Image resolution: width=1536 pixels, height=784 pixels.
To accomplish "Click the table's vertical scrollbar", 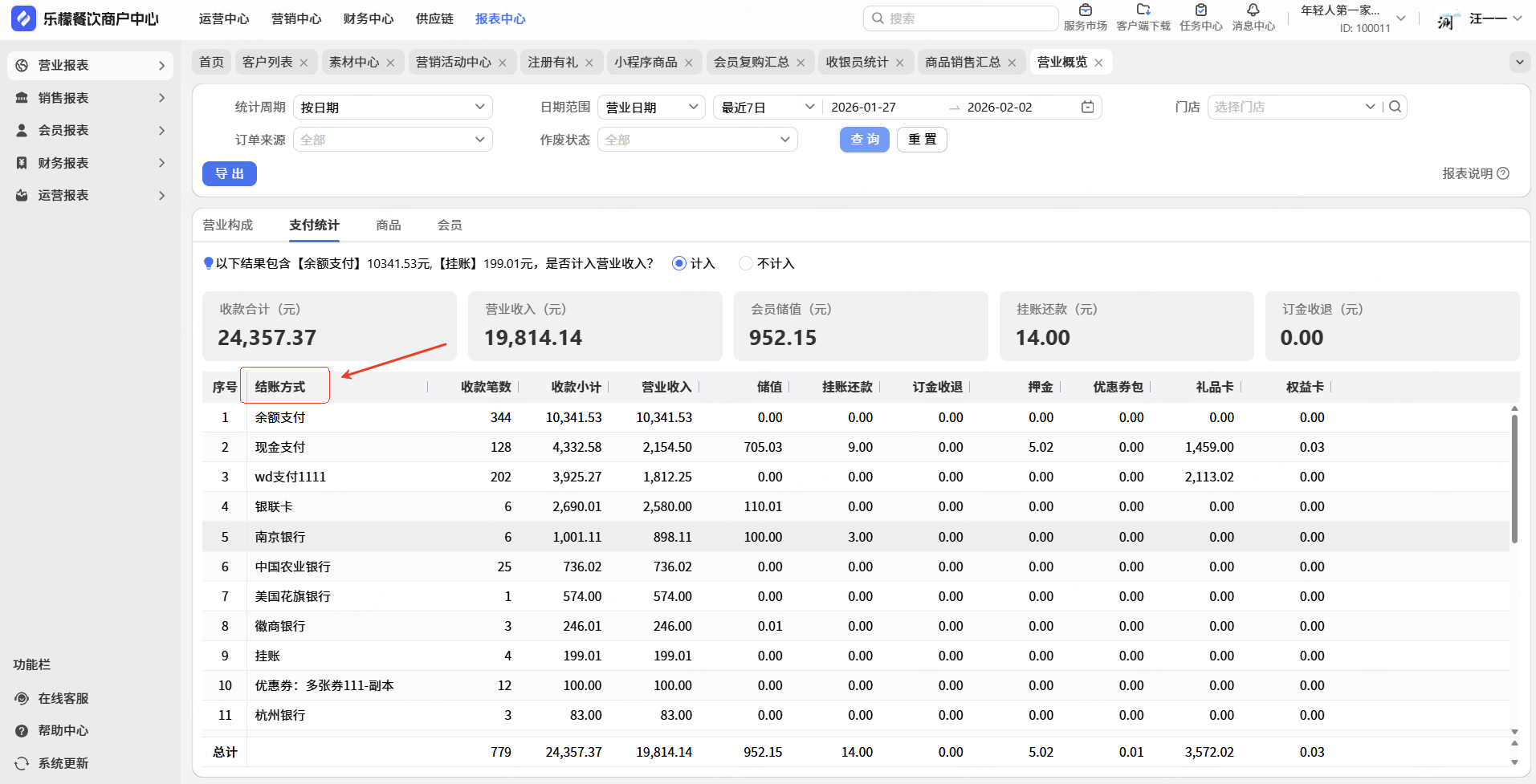I will click(x=1514, y=478).
